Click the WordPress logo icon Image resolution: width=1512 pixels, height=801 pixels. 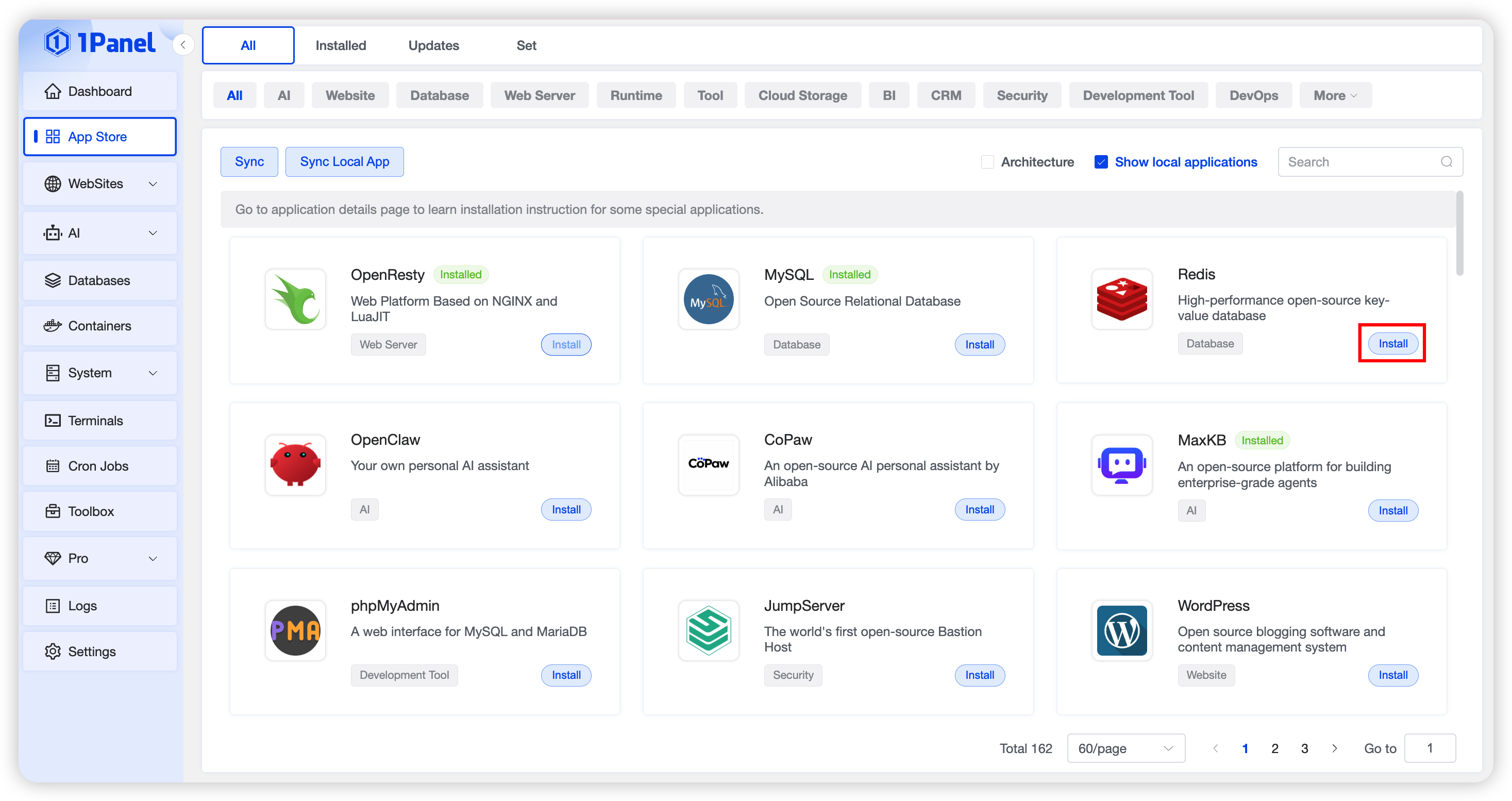pos(1122,630)
